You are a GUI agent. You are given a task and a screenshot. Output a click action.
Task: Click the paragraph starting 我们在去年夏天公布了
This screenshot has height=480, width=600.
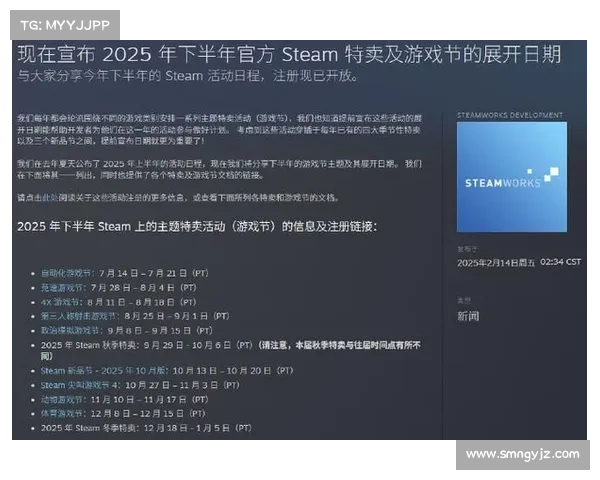(x=219, y=170)
